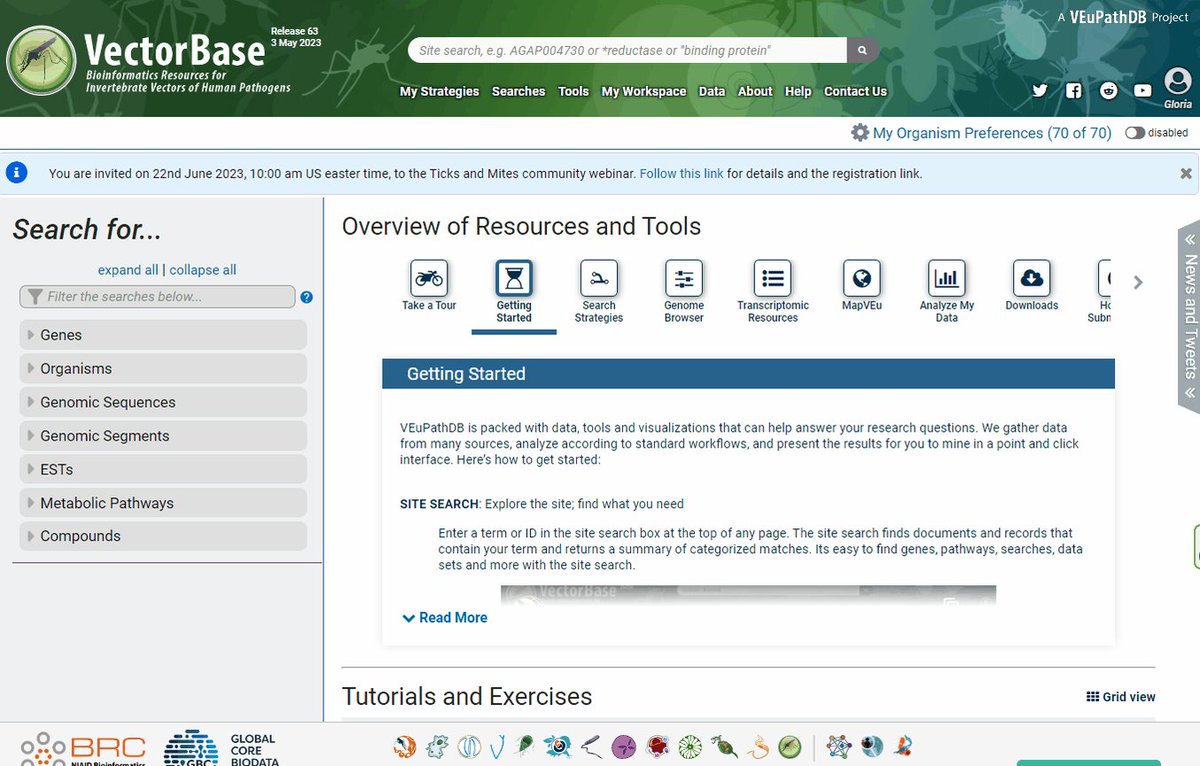The image size is (1200, 766).
Task: Show more resource icons with right arrow
Action: 1138,282
